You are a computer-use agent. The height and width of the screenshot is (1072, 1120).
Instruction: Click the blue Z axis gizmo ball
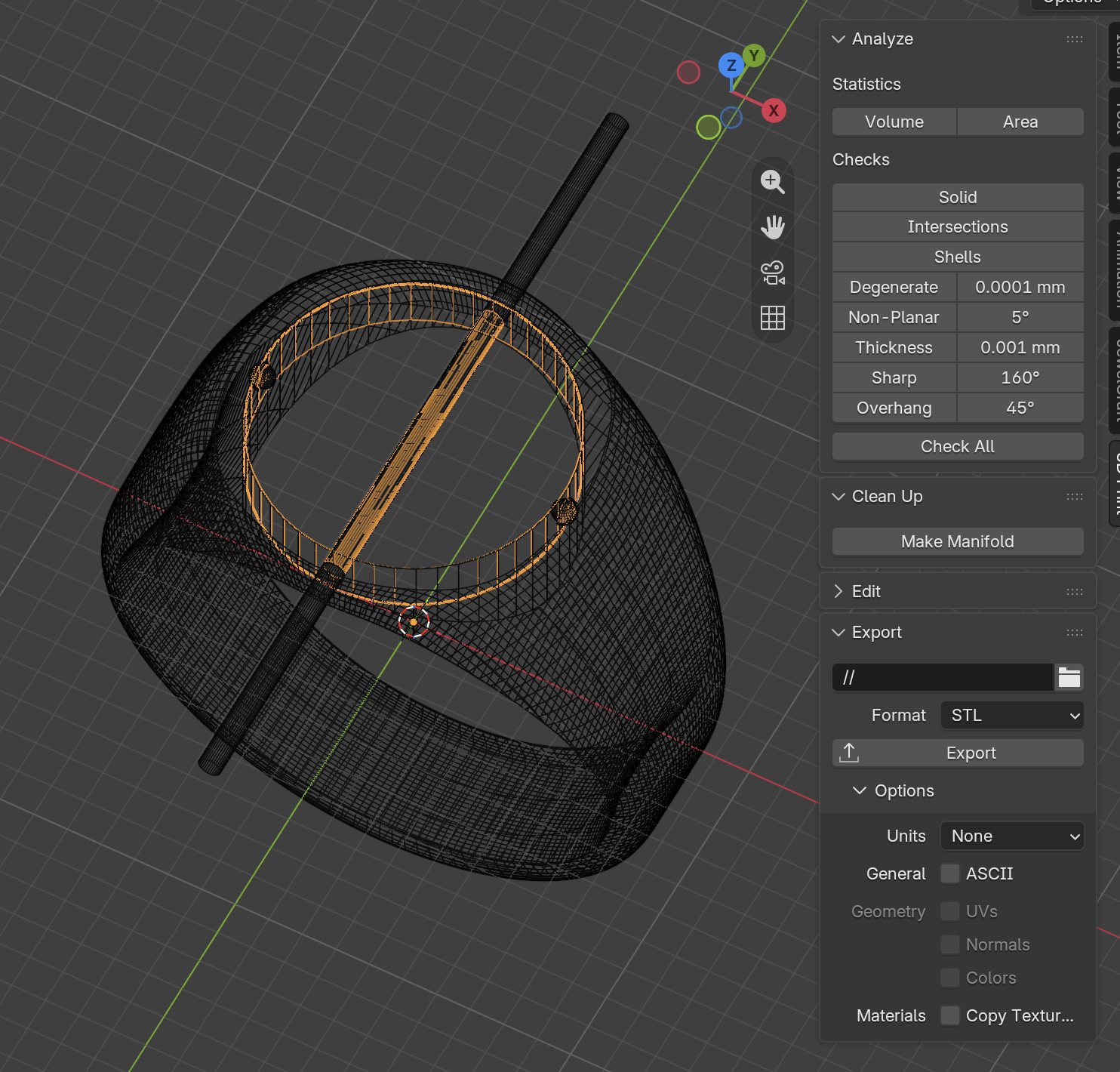(731, 66)
